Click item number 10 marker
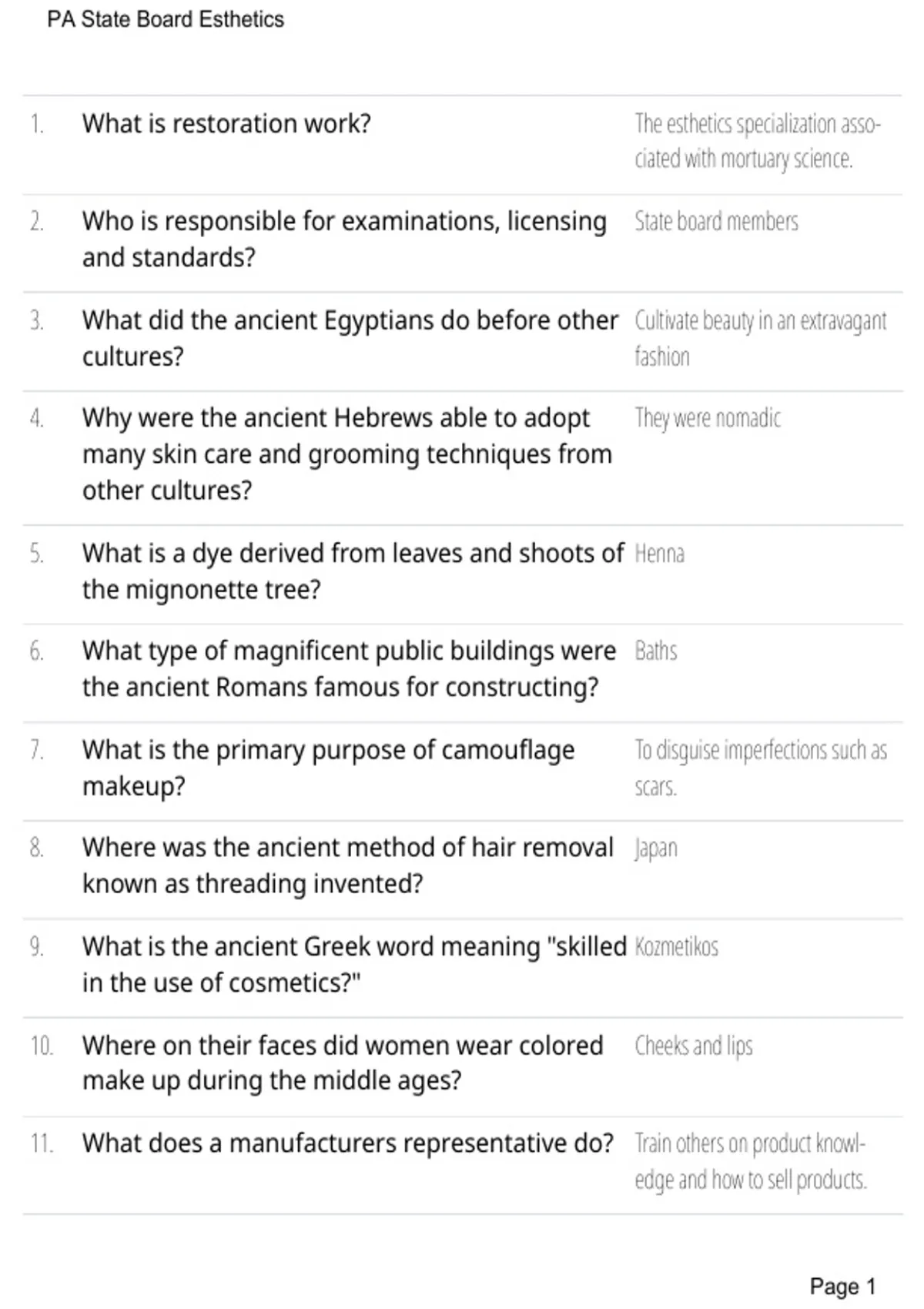The height and width of the screenshot is (1309, 924). [x=42, y=1046]
